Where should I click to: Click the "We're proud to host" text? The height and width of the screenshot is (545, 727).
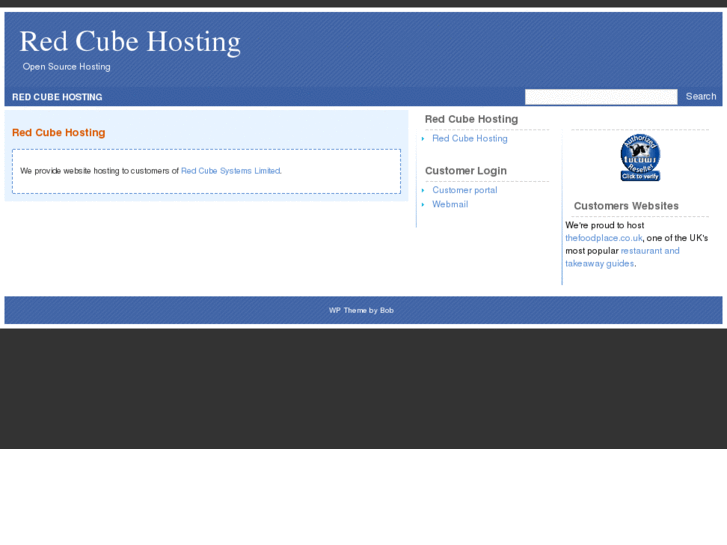605,225
